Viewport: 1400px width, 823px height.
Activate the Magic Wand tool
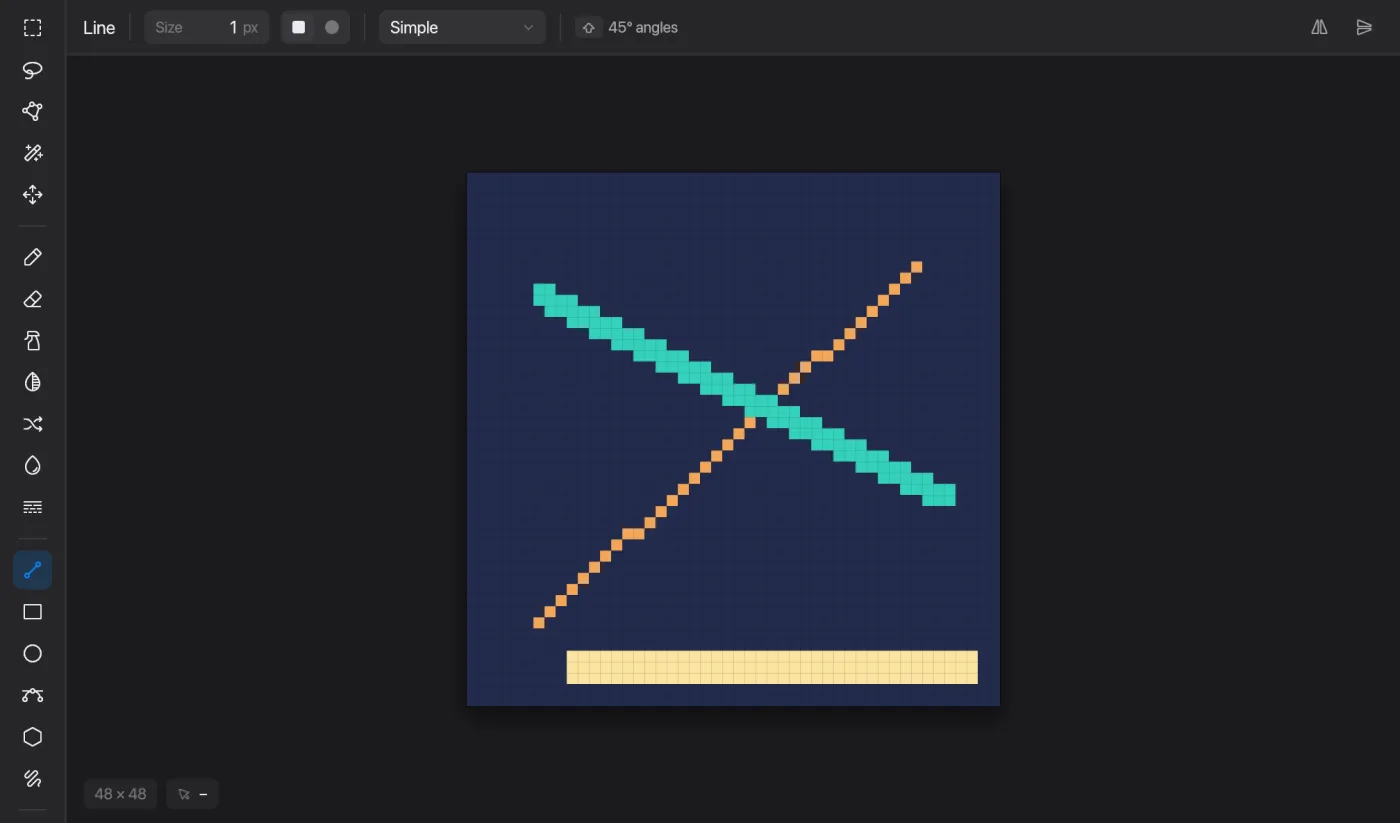pyautogui.click(x=32, y=153)
